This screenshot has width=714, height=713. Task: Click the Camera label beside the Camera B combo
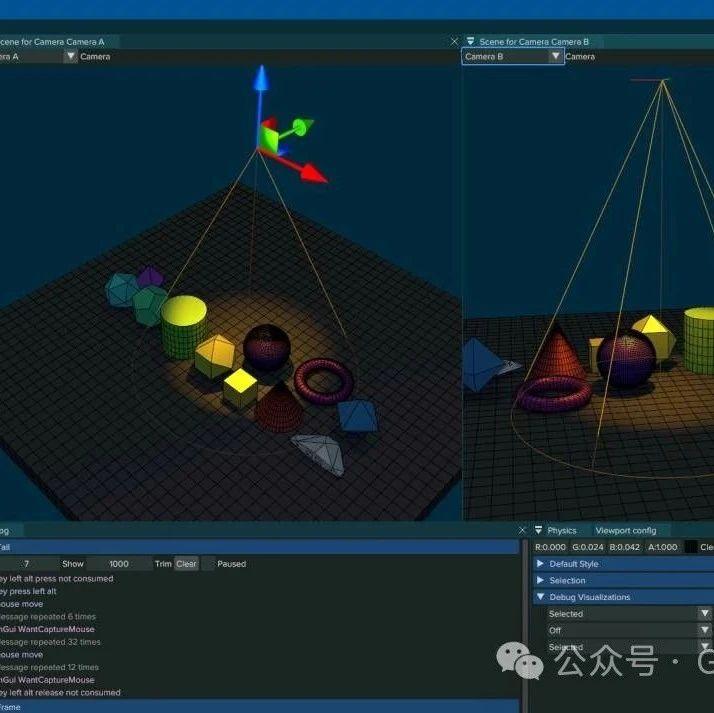pyautogui.click(x=580, y=56)
